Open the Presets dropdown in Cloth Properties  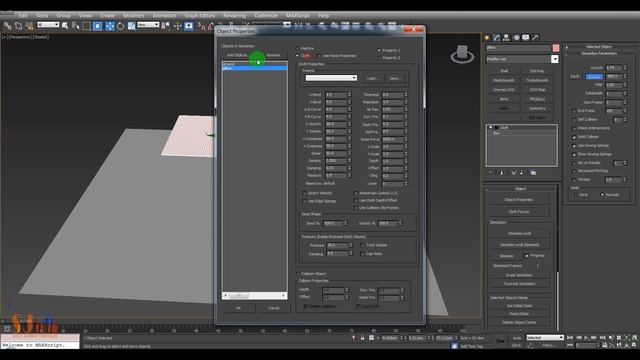pyautogui.click(x=331, y=78)
